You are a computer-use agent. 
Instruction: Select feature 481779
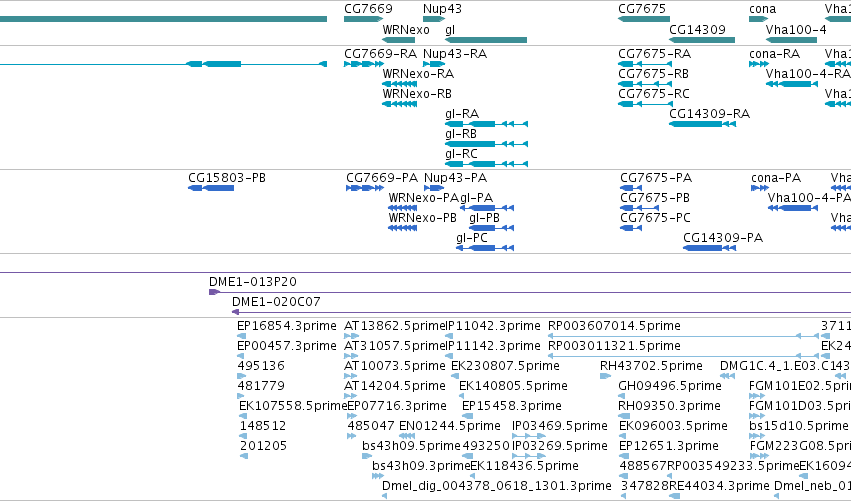click(241, 396)
